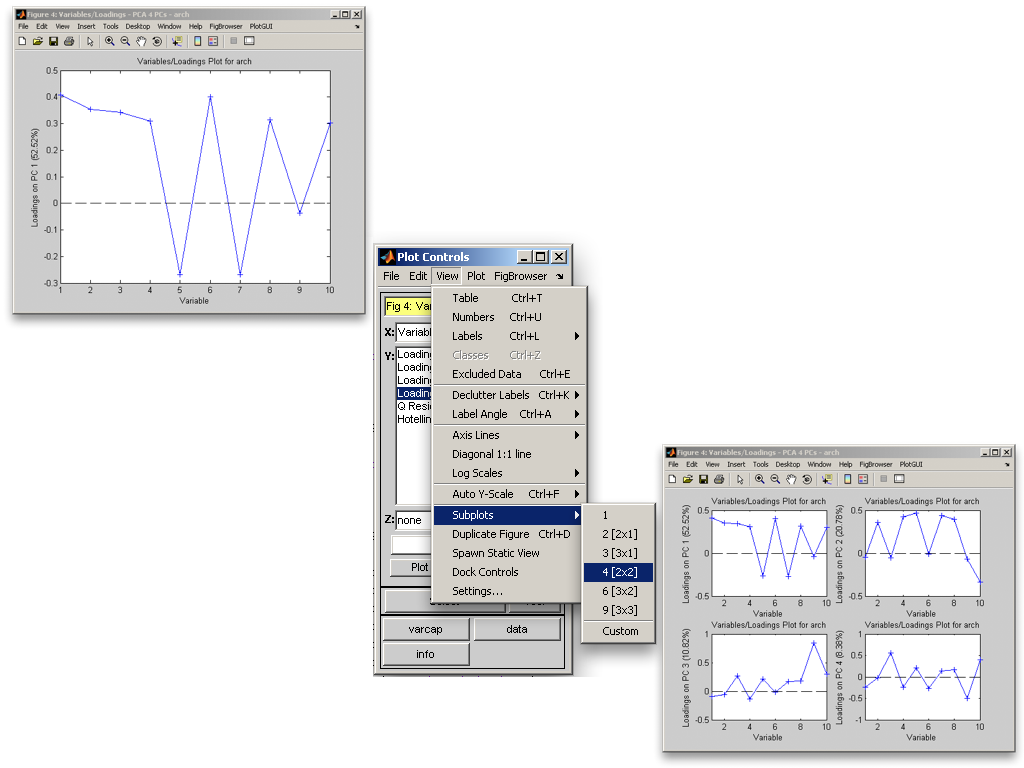Viewport: 1024px width, 768px height.
Task: Click Zoom In icon in top-left figure
Action: point(110,41)
